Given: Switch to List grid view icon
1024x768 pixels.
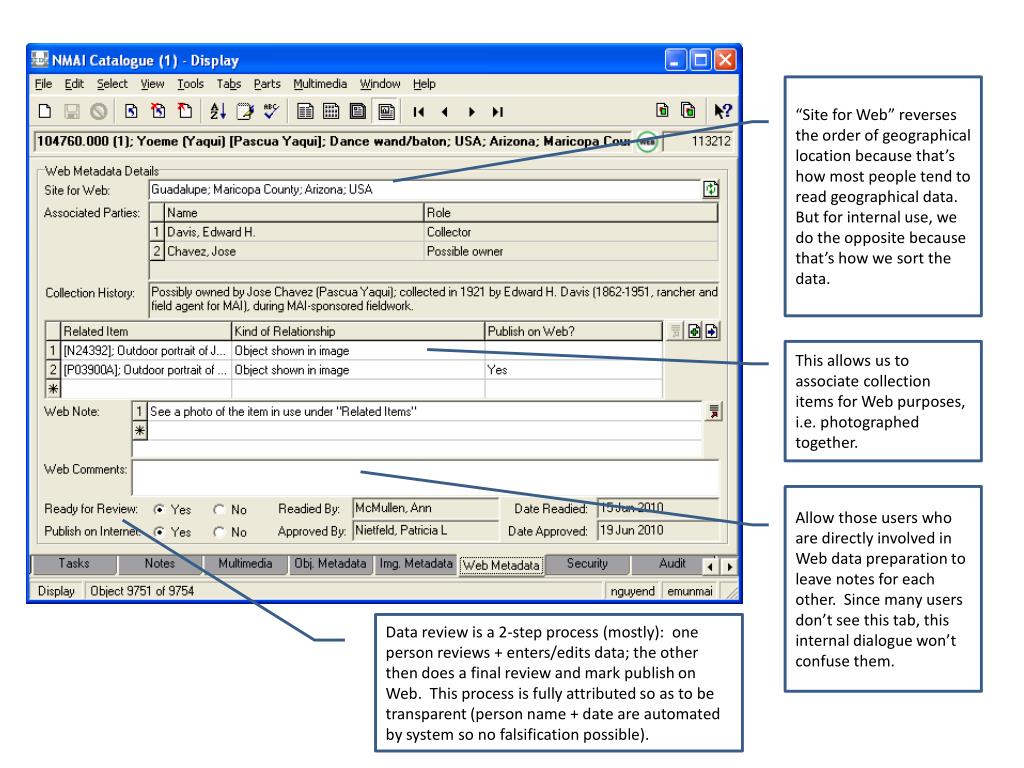Looking at the screenshot, I should (331, 111).
